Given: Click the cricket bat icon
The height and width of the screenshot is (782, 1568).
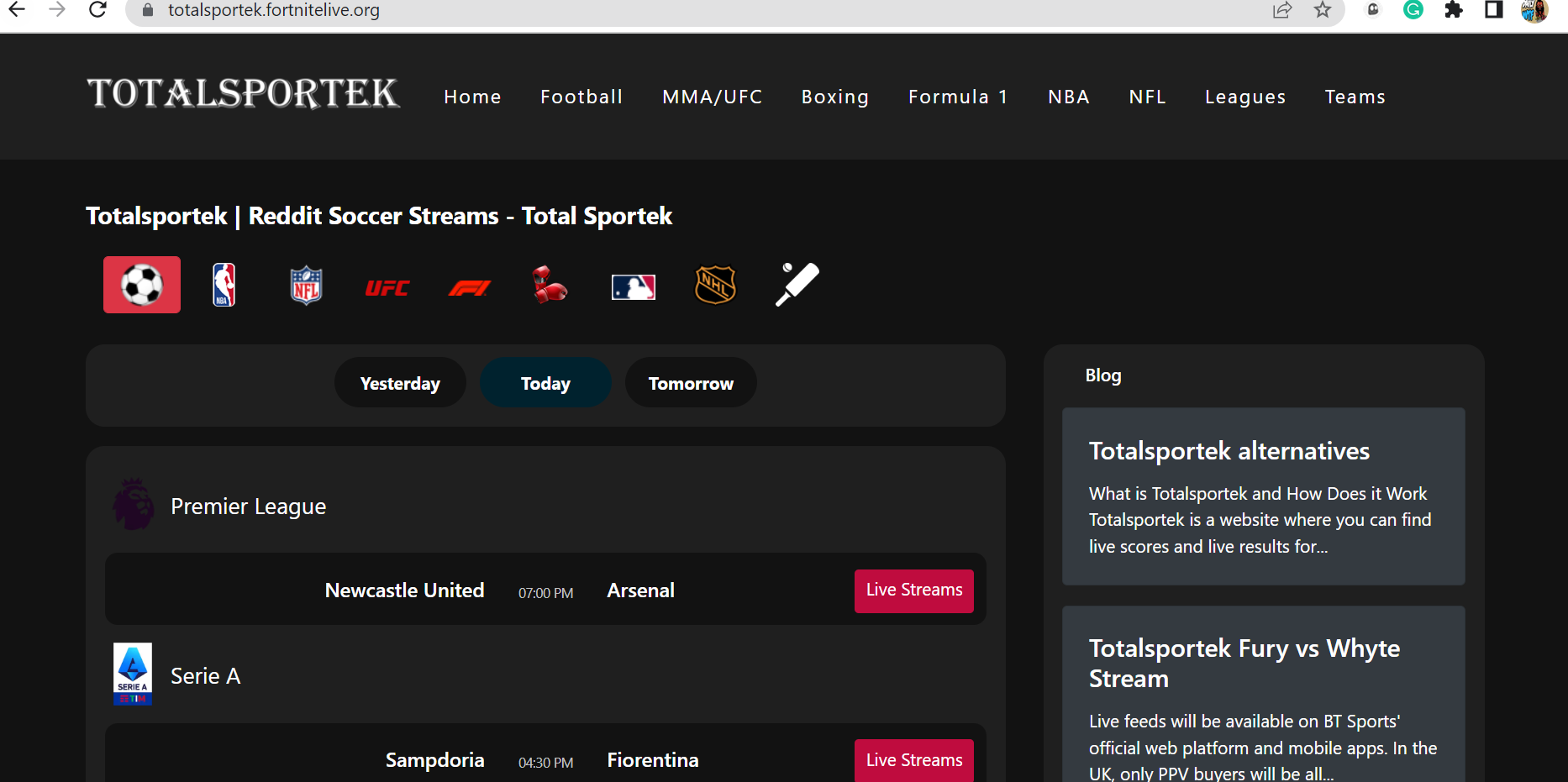Looking at the screenshot, I should (796, 285).
